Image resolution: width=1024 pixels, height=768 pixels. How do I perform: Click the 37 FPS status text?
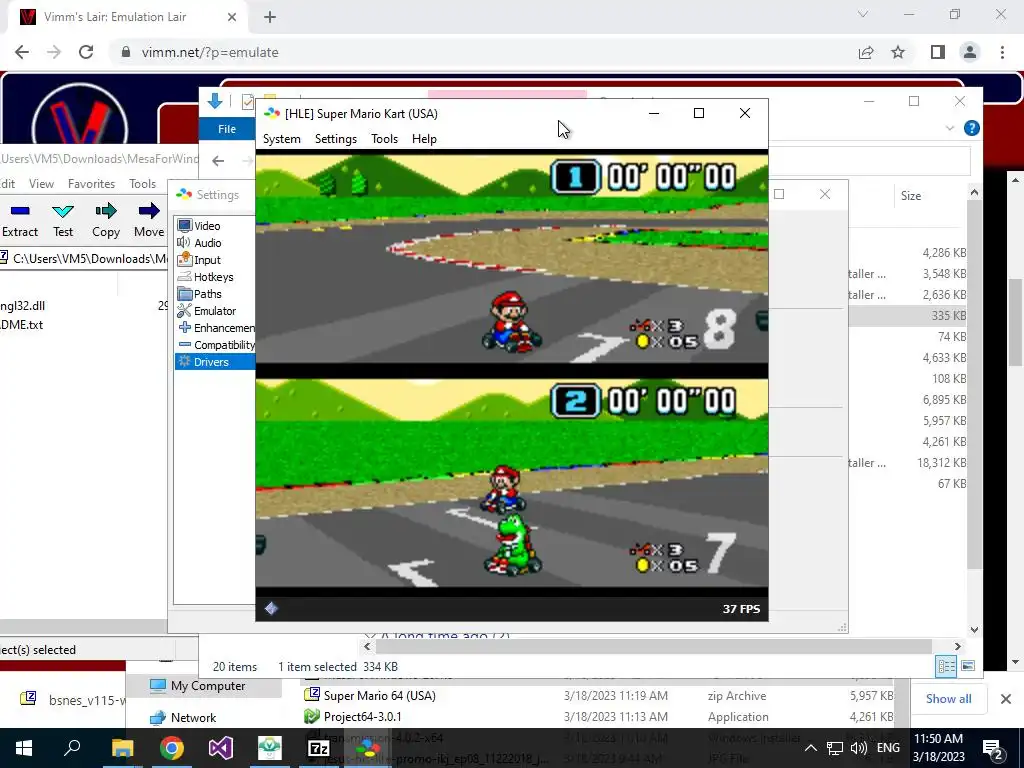click(741, 609)
